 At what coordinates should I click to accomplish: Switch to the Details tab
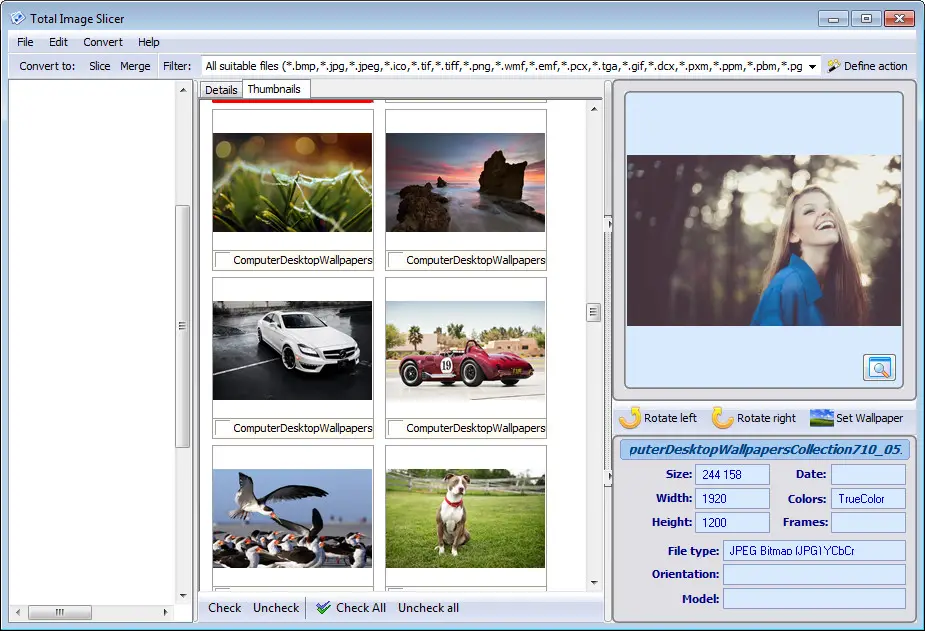(221, 90)
